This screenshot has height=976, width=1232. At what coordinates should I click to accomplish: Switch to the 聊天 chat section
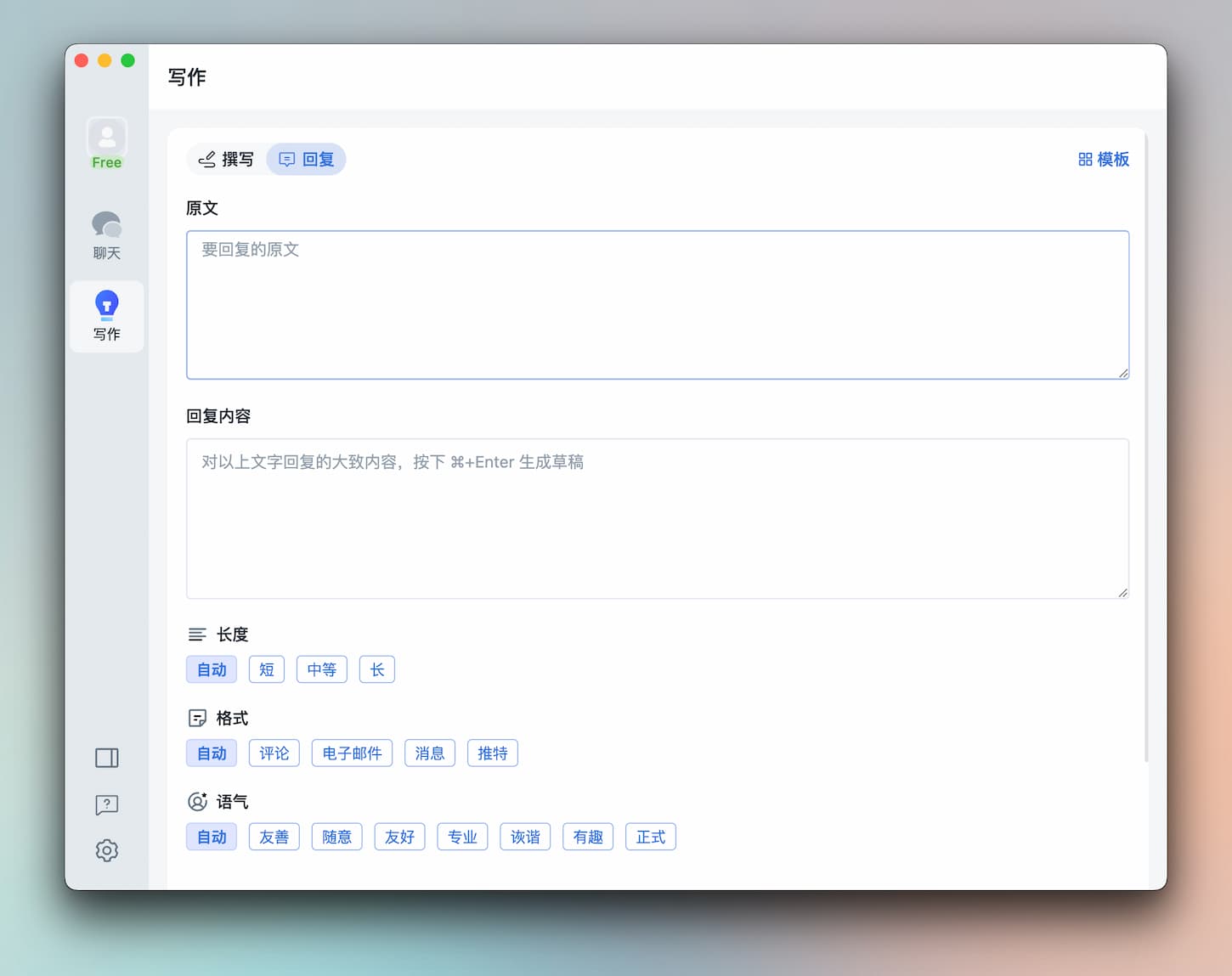pyautogui.click(x=107, y=235)
